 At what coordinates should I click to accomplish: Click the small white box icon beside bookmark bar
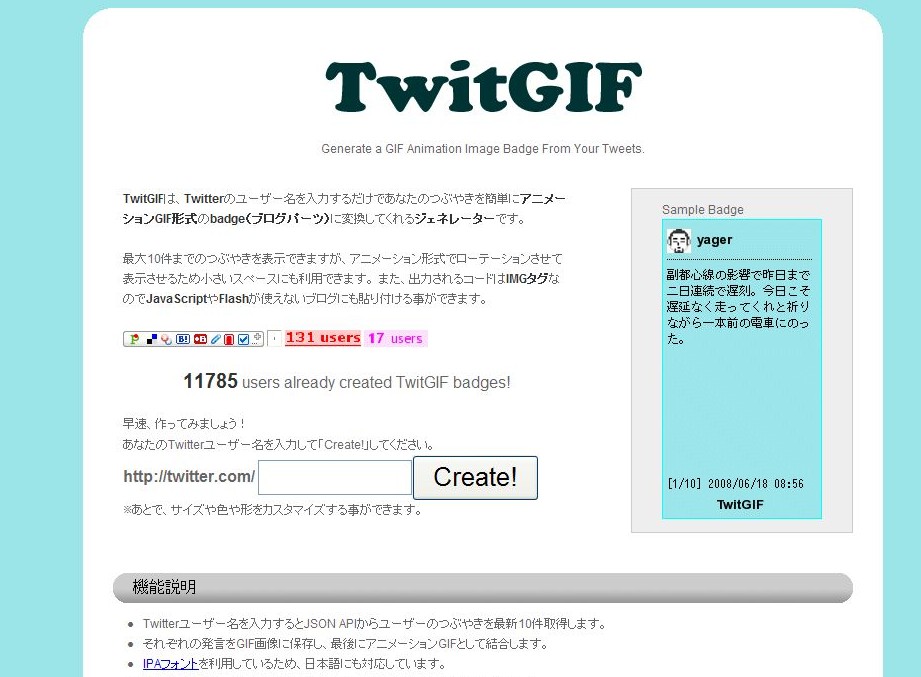coord(274,339)
